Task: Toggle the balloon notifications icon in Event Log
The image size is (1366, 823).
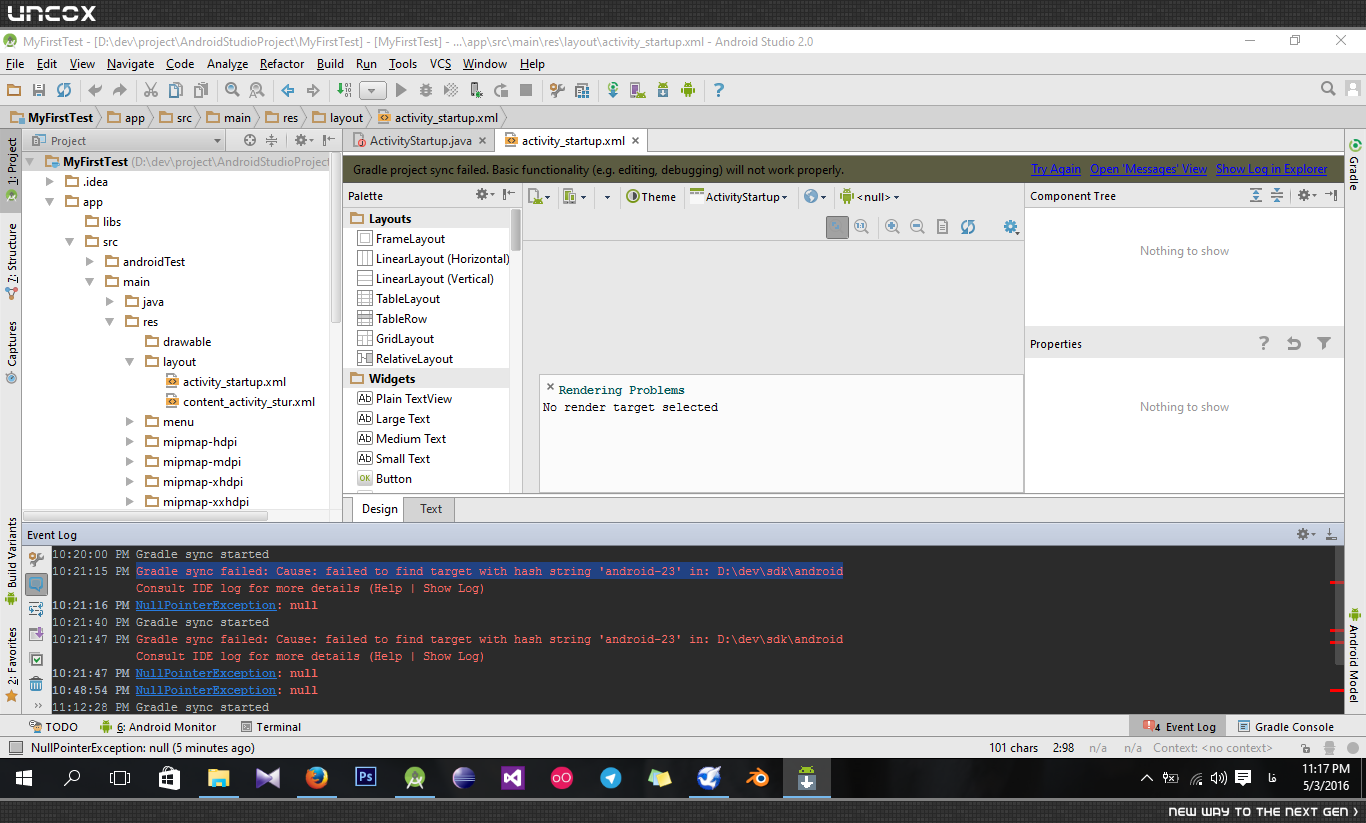Action: tap(36, 584)
